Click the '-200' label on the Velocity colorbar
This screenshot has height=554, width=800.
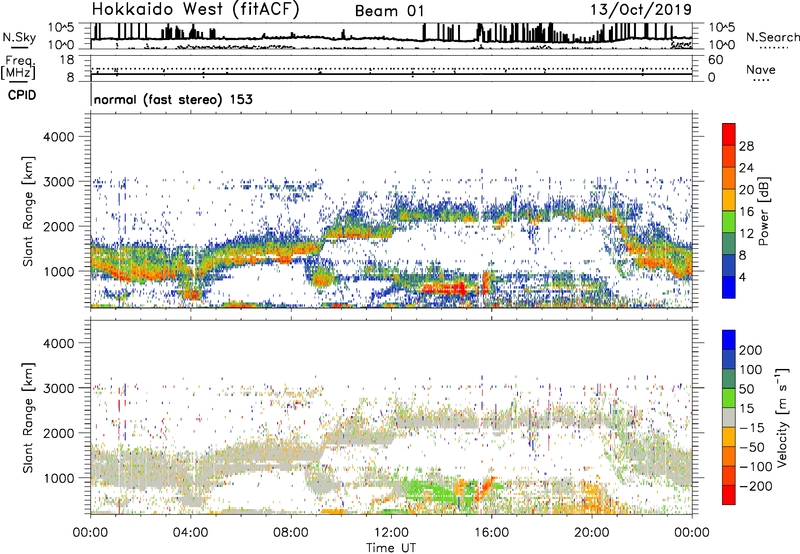click(756, 486)
